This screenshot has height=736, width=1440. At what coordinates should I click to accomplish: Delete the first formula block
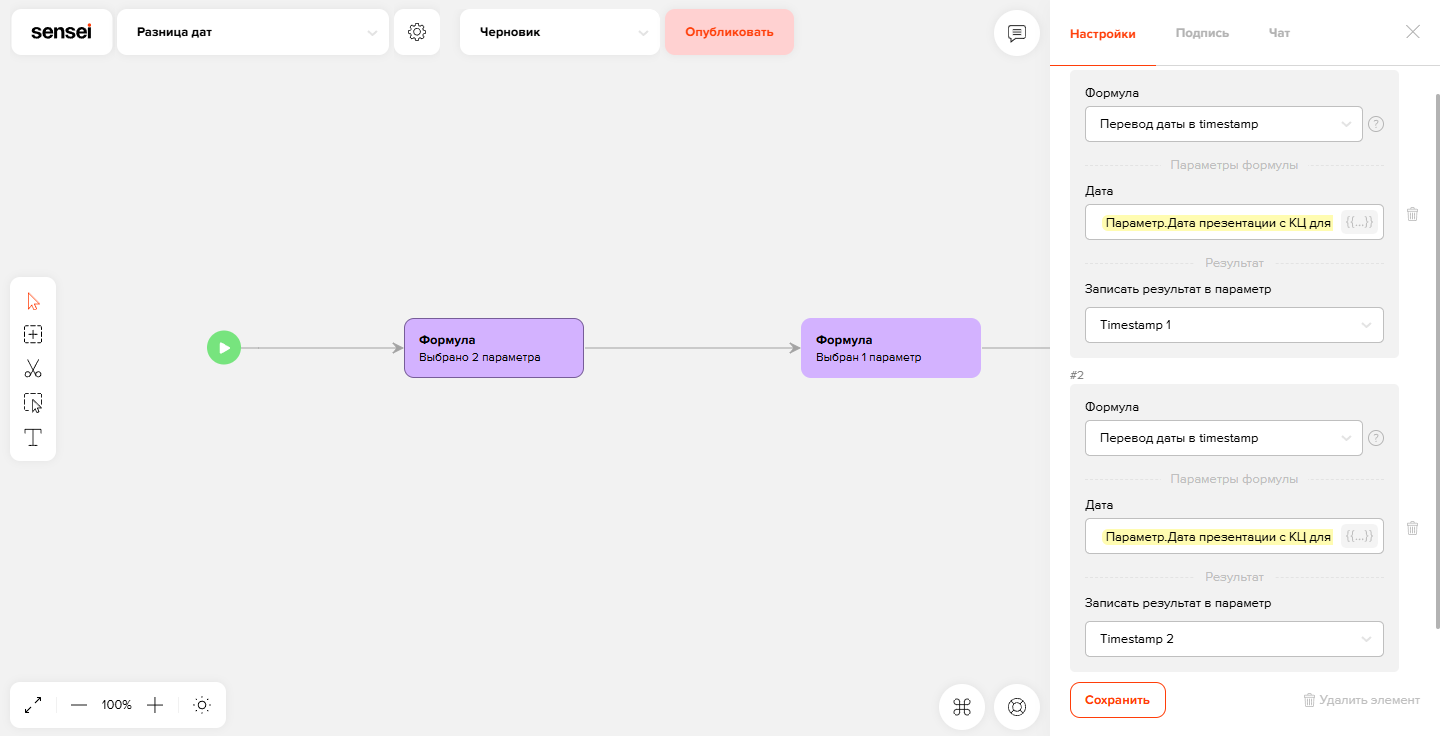tap(1412, 214)
